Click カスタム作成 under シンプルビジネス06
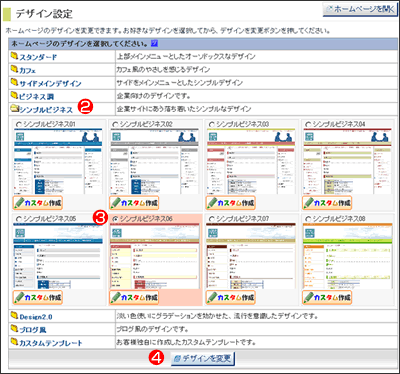The width and height of the screenshot is (400, 374). point(134,297)
